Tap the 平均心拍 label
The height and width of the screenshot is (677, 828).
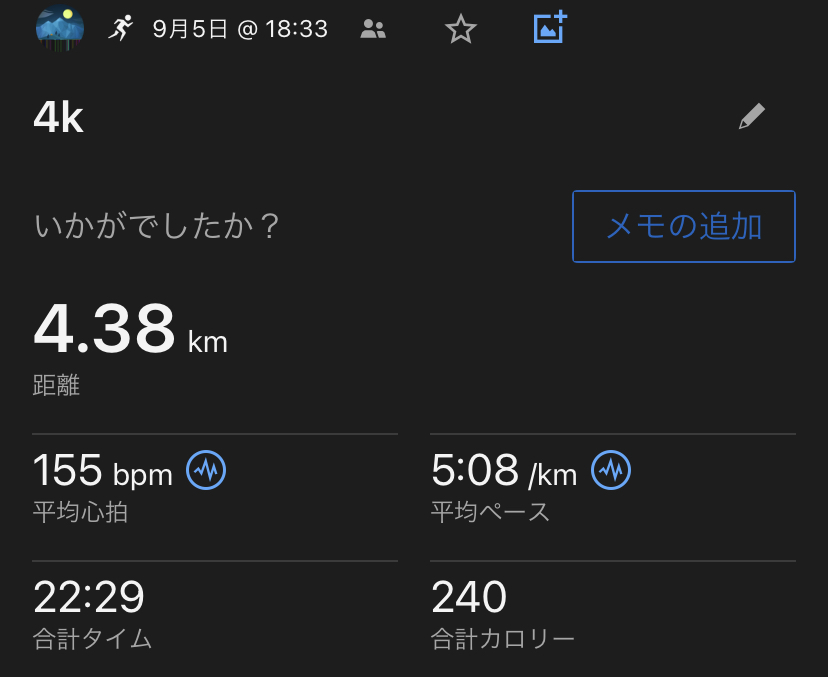point(81,513)
